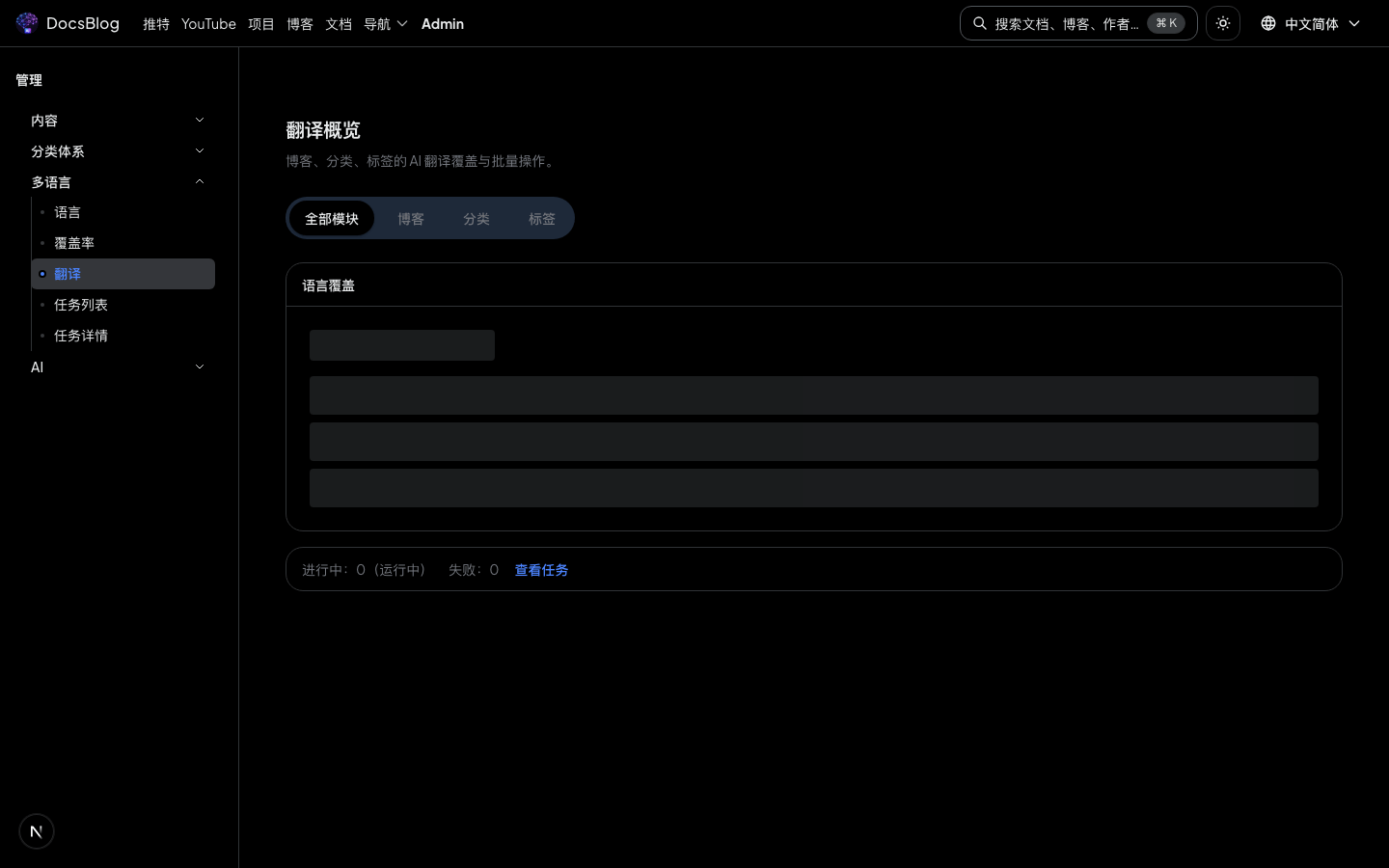
Task: Toggle the light/dark theme sun button
Action: [x=1223, y=23]
